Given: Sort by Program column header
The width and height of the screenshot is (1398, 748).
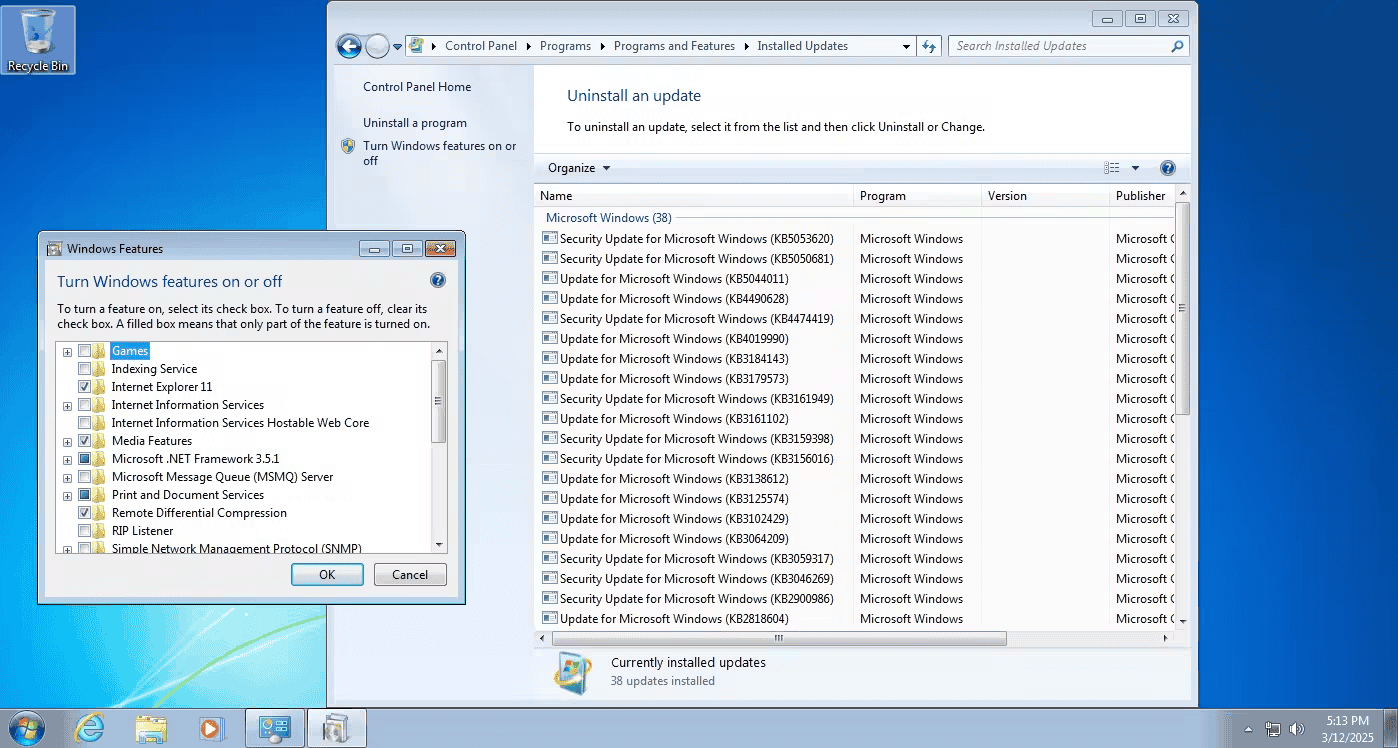Looking at the screenshot, I should click(x=917, y=196).
